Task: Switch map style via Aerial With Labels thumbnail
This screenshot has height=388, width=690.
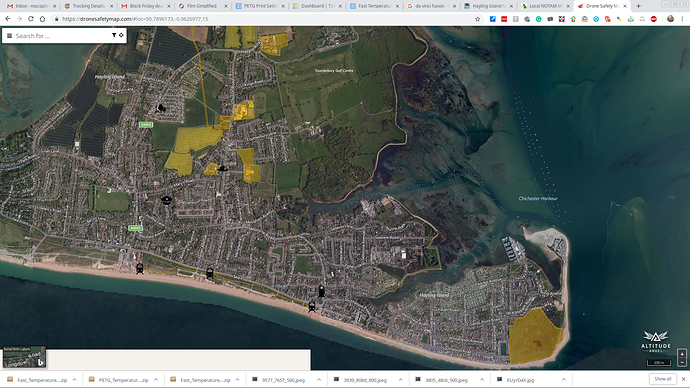Action: [x=24, y=357]
